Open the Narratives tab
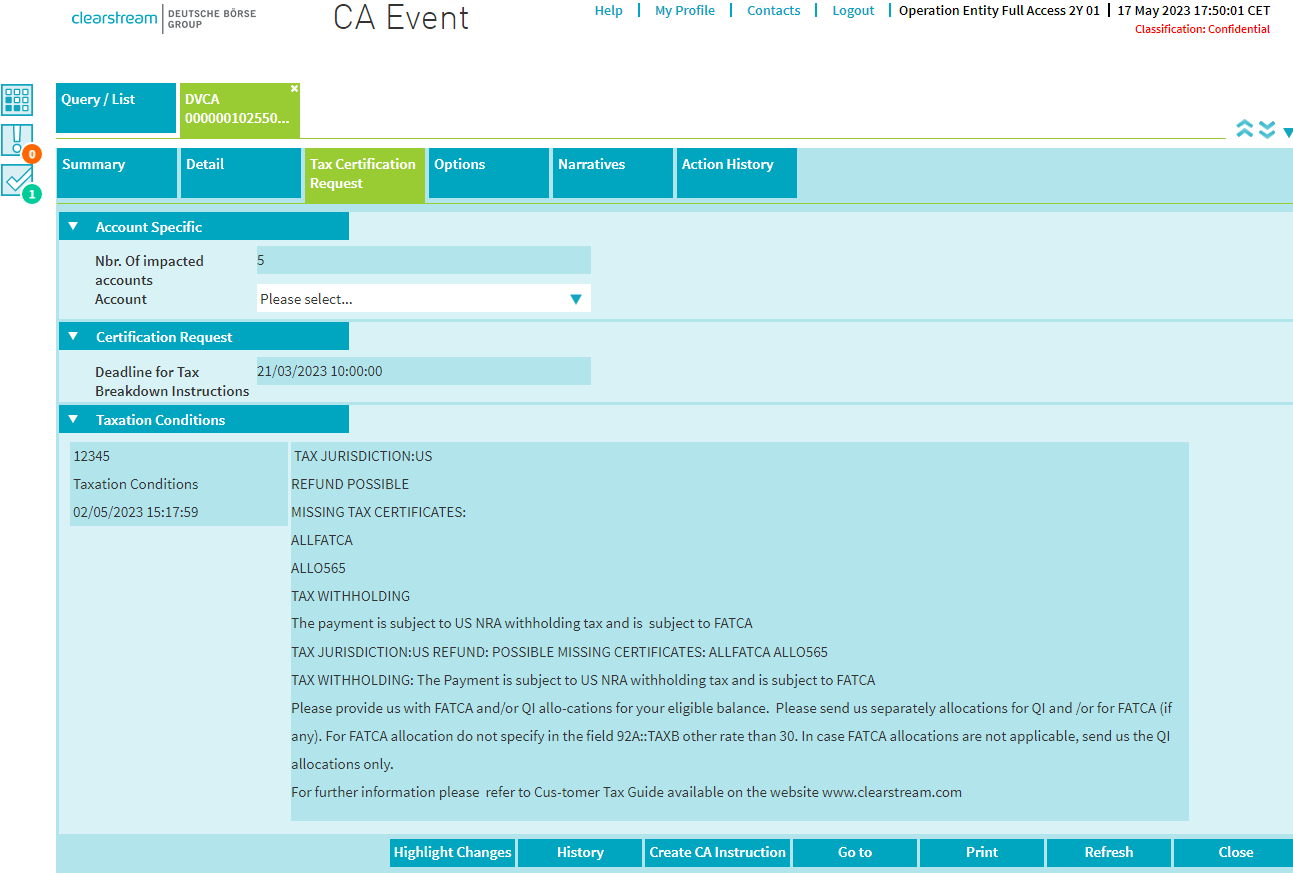This screenshot has height=873, width=1293. click(x=611, y=173)
